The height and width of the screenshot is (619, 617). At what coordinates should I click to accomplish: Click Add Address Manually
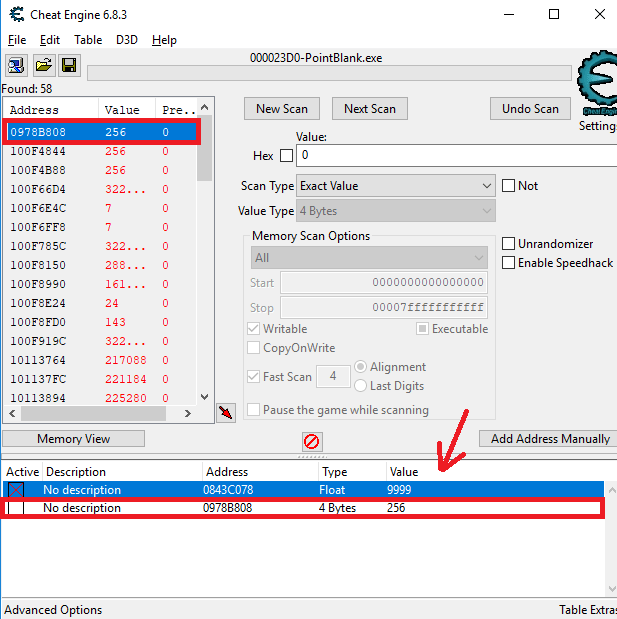(x=548, y=439)
